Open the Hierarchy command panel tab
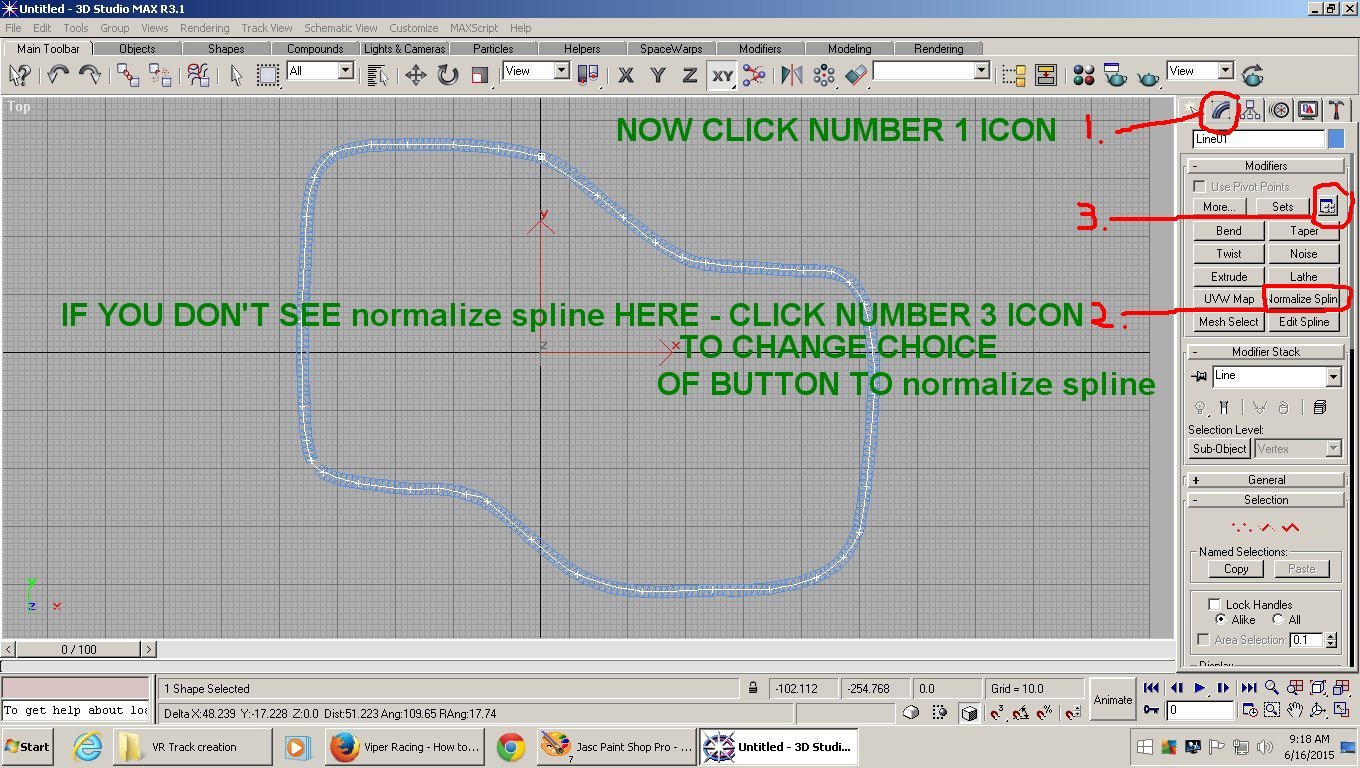The height and width of the screenshot is (768, 1360). click(x=1250, y=110)
